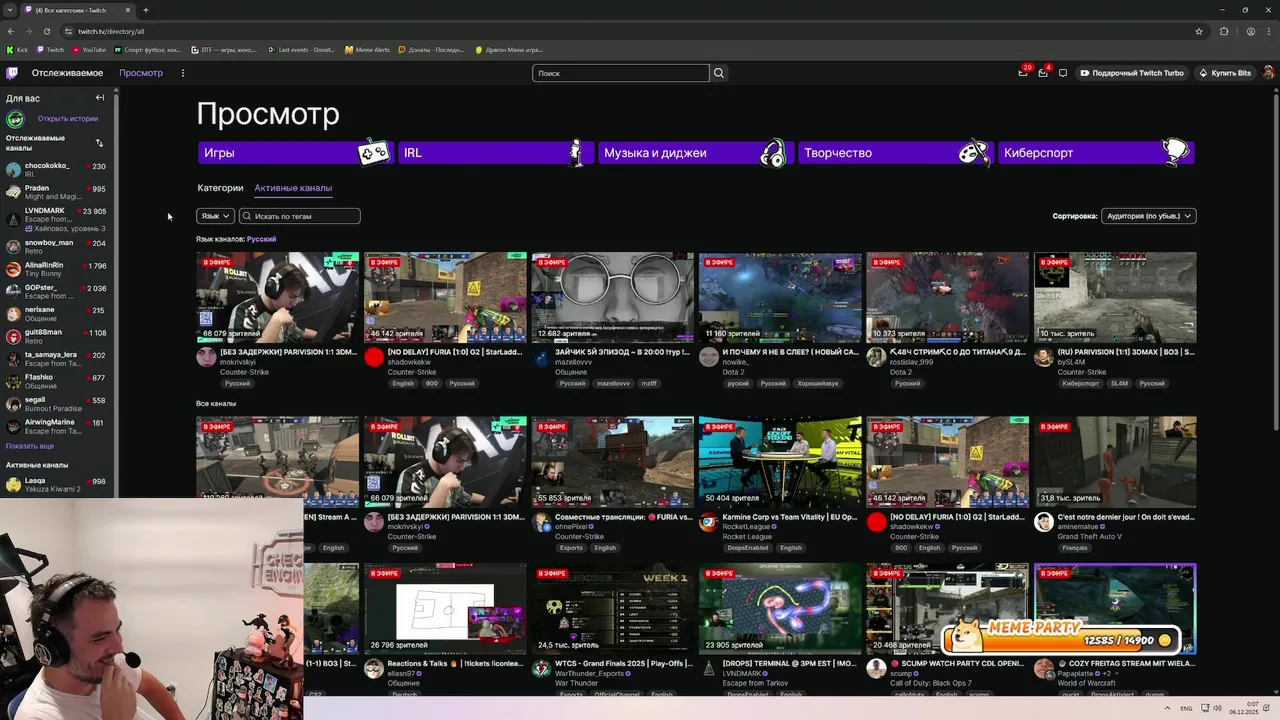The height and width of the screenshot is (720, 1280).
Task: Open the notifications inbox with 4 badge
Action: click(1043, 73)
